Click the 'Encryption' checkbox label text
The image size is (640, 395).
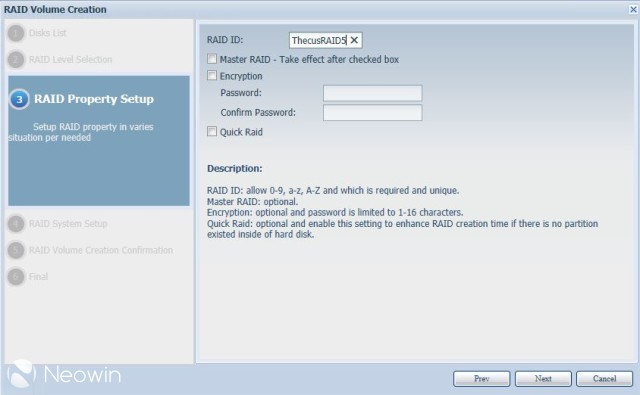(x=241, y=76)
